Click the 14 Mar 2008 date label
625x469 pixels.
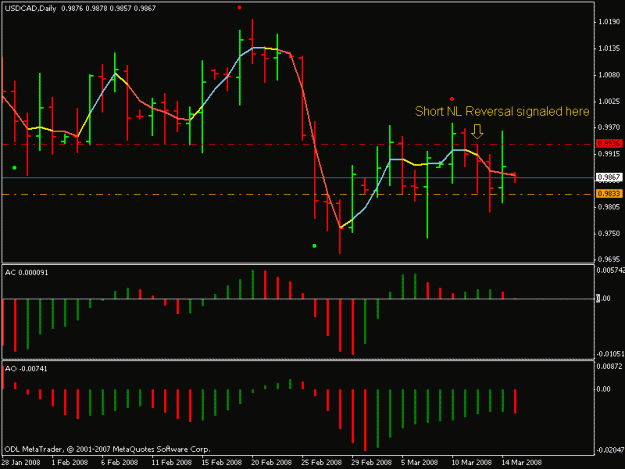[x=521, y=462]
